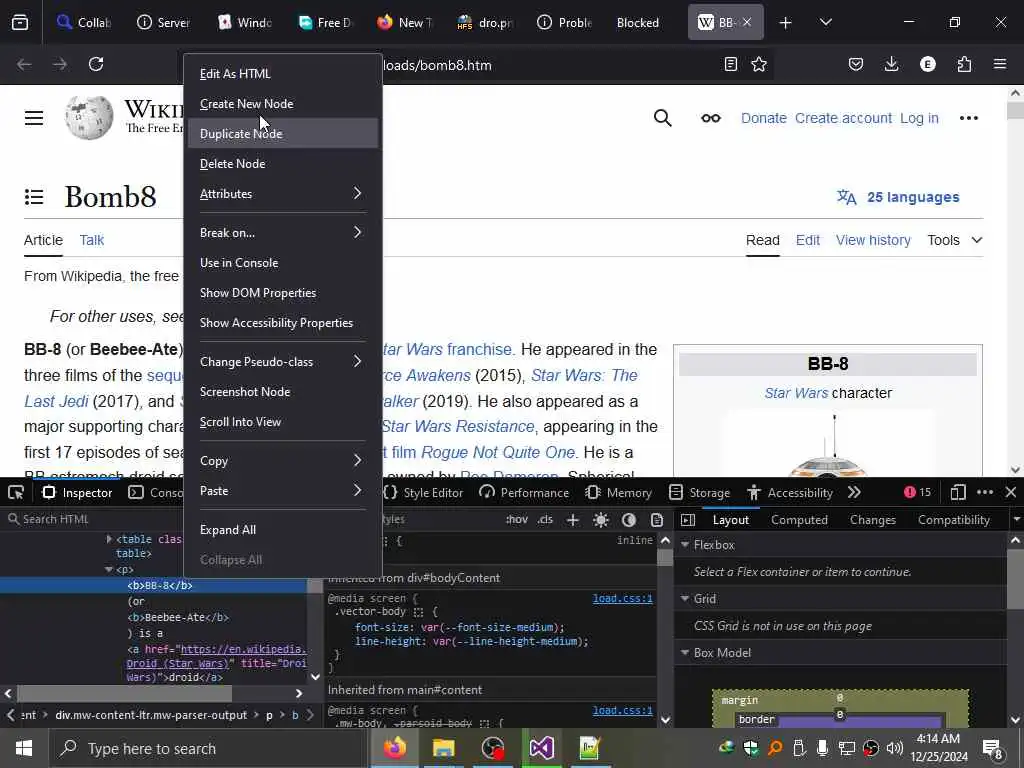
Task: Select Create New Node menu entry
Action: (283, 104)
